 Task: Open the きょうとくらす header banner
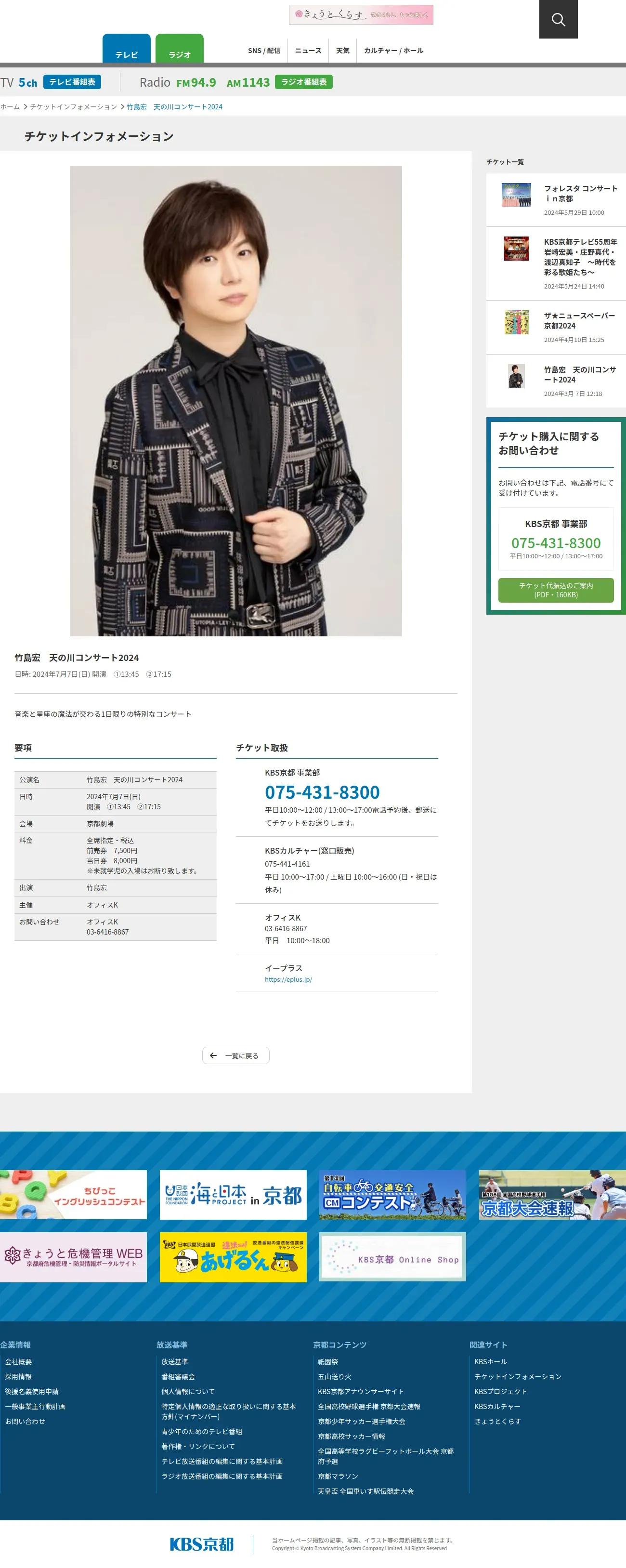click(x=361, y=14)
